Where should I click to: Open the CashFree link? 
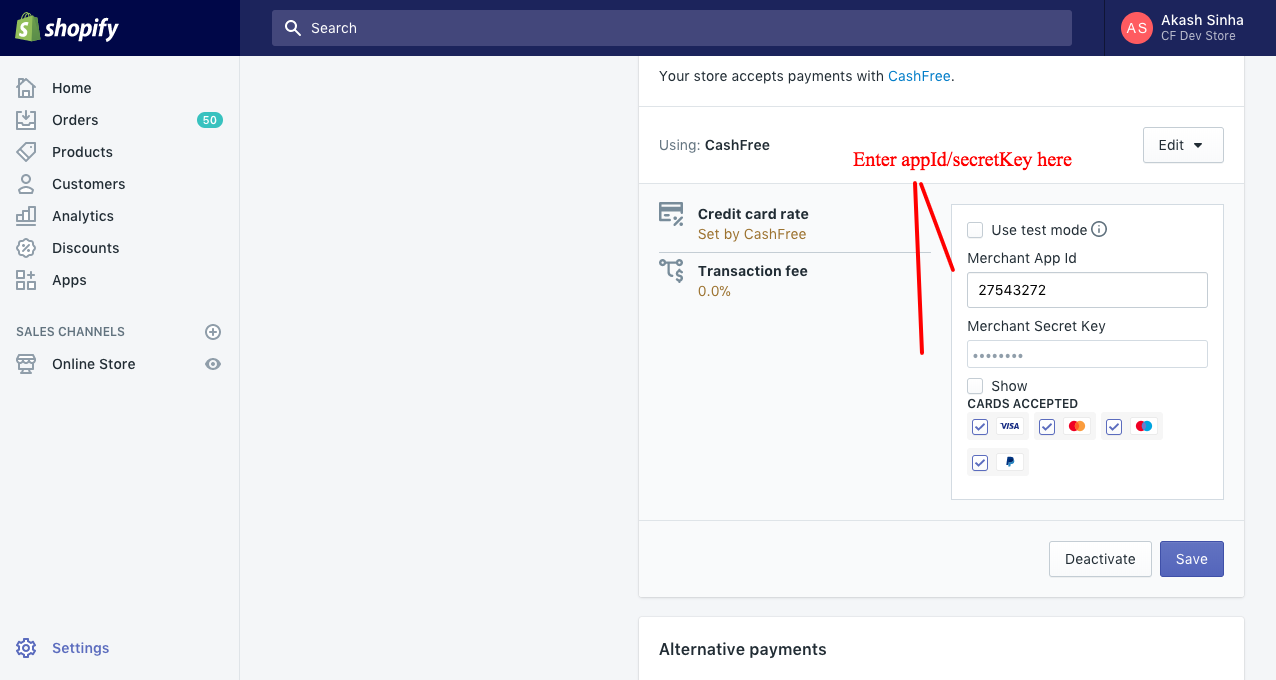coord(919,76)
